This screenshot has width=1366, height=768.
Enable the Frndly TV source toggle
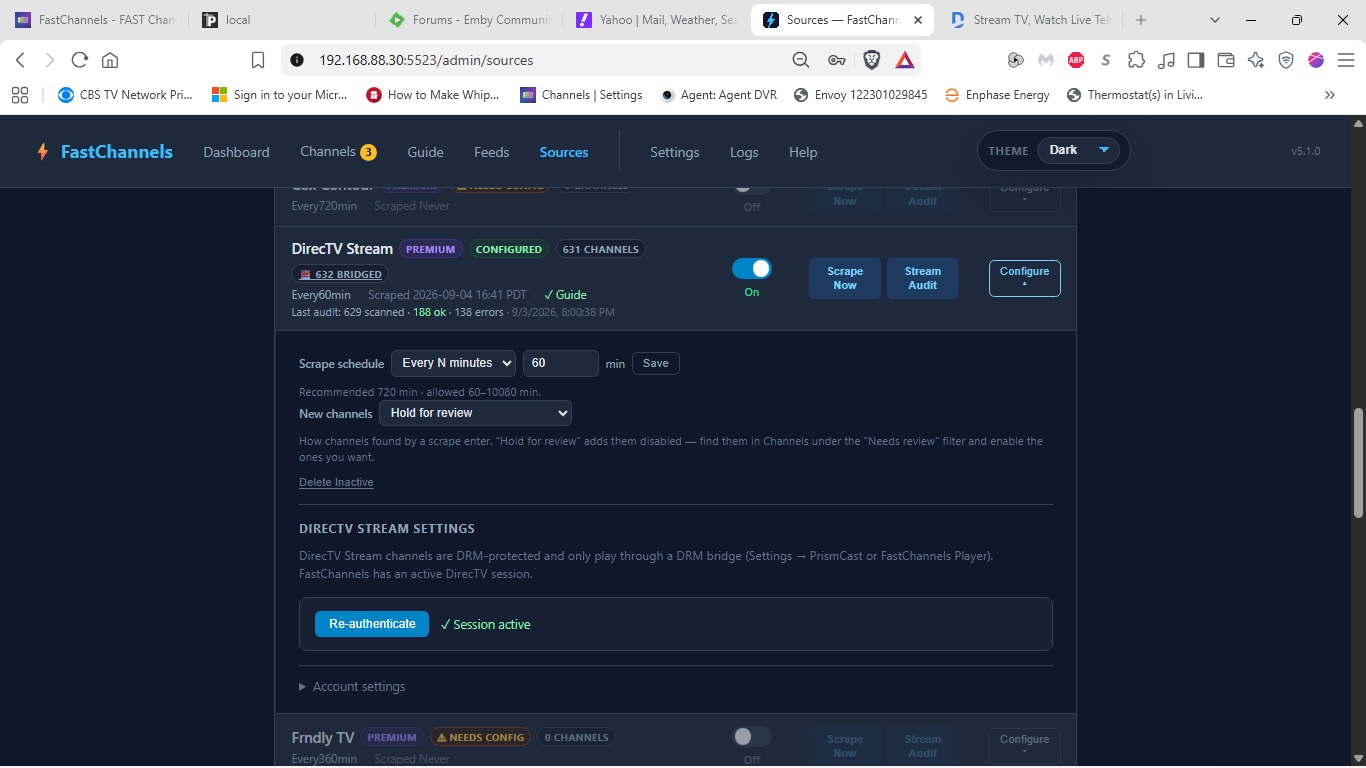pyautogui.click(x=752, y=737)
